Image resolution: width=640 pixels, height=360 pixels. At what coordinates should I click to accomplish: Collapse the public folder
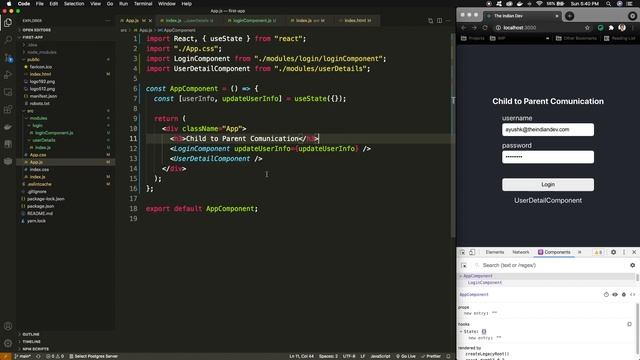click(33, 60)
